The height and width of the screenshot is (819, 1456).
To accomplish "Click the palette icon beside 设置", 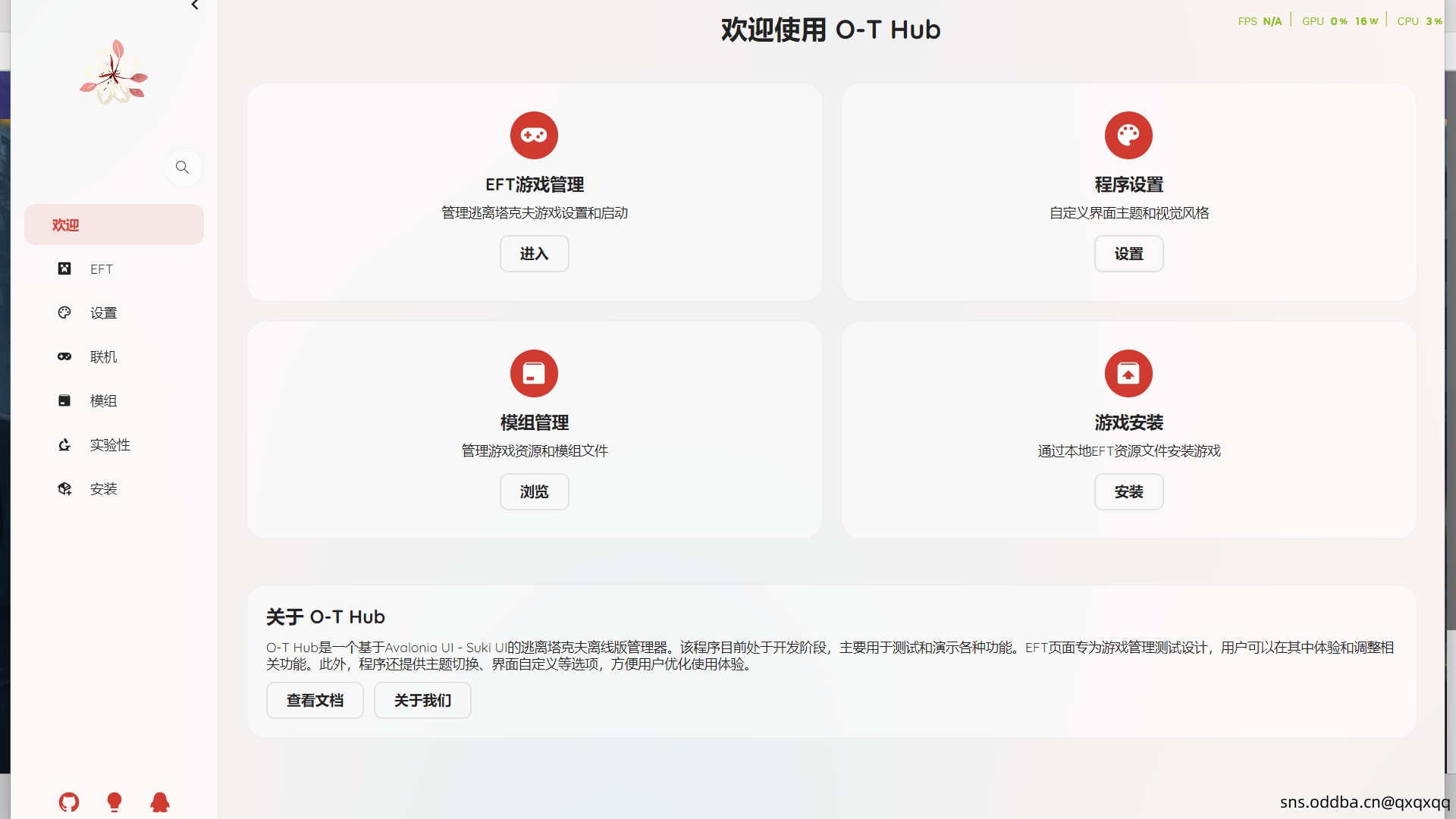I will pyautogui.click(x=64, y=312).
